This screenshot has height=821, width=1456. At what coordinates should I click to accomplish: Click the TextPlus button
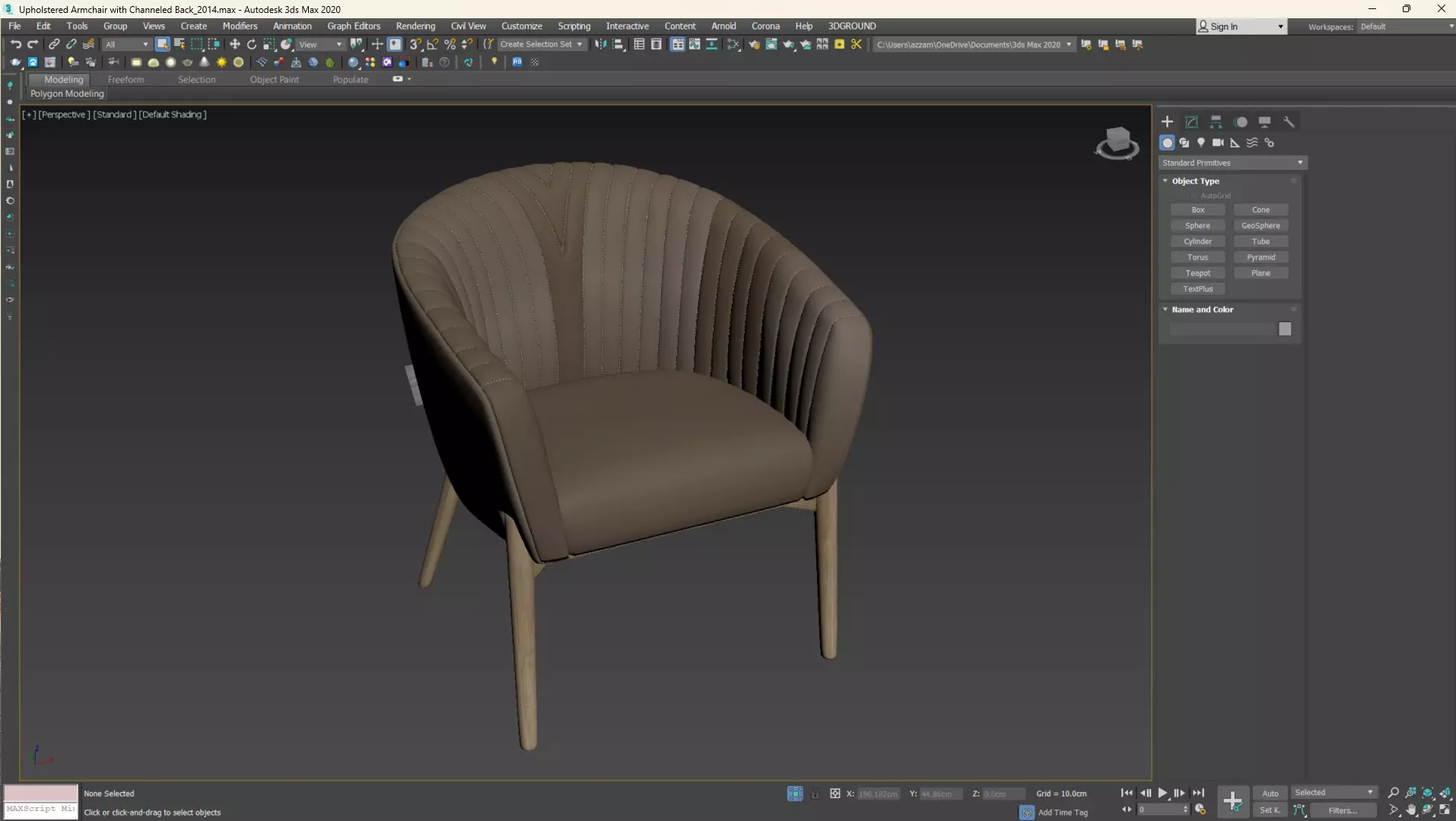click(x=1198, y=289)
